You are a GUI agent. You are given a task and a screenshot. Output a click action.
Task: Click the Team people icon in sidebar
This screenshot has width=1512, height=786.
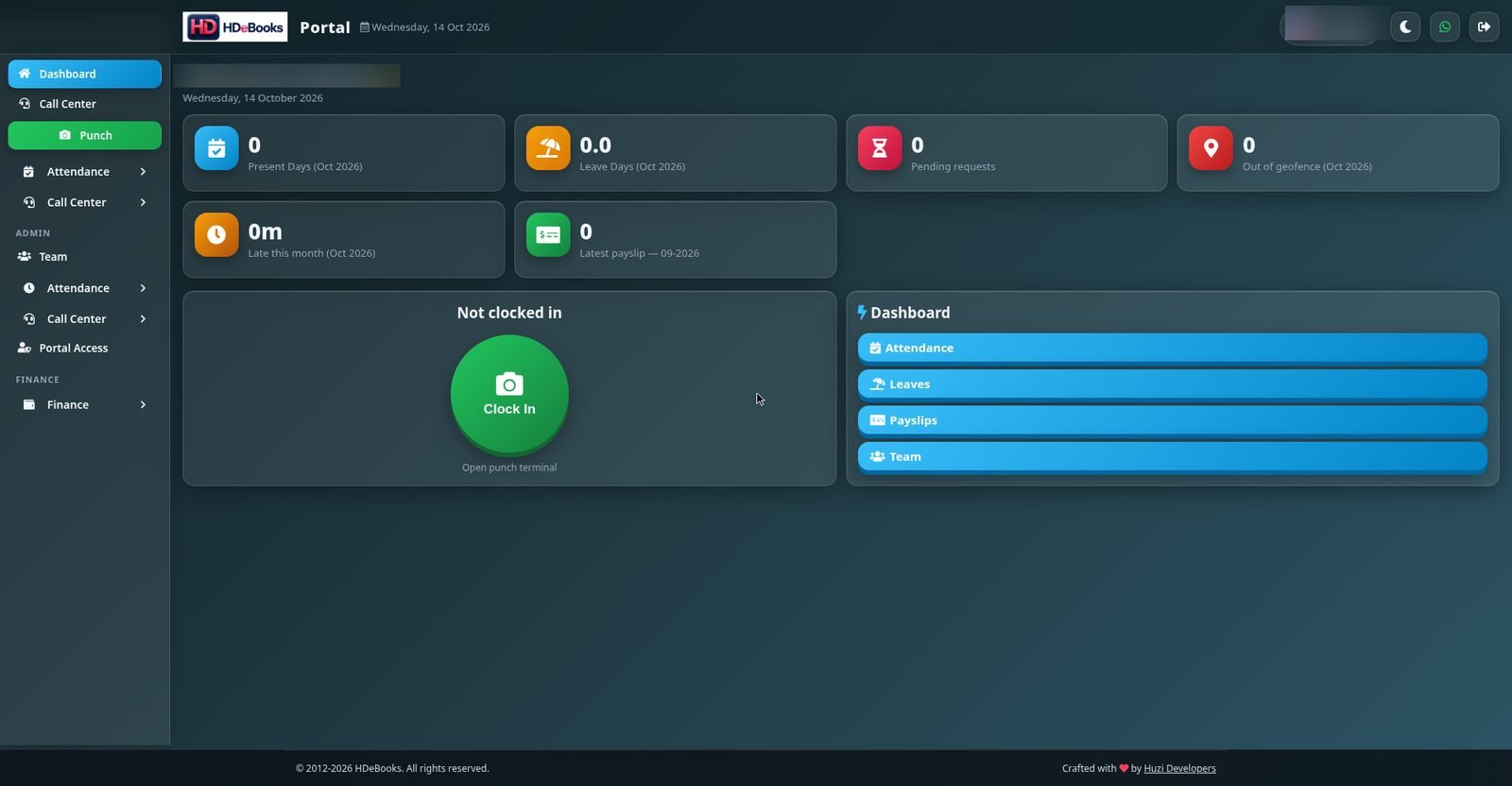[25, 257]
